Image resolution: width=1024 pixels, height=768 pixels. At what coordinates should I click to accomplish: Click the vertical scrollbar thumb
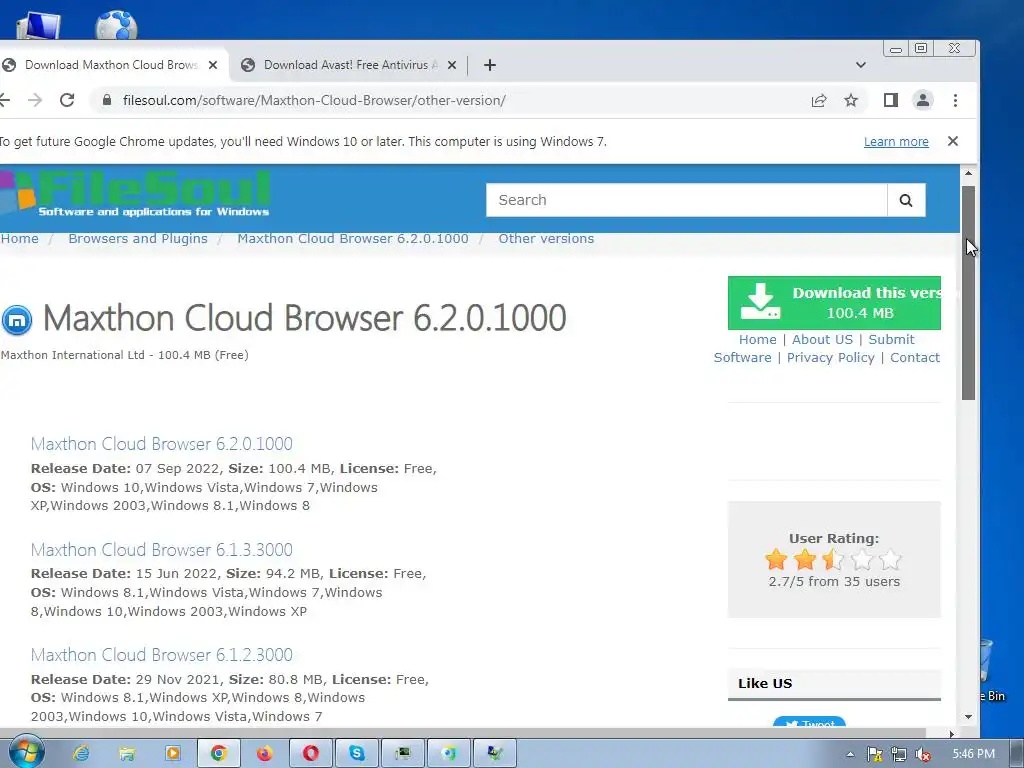point(968,293)
